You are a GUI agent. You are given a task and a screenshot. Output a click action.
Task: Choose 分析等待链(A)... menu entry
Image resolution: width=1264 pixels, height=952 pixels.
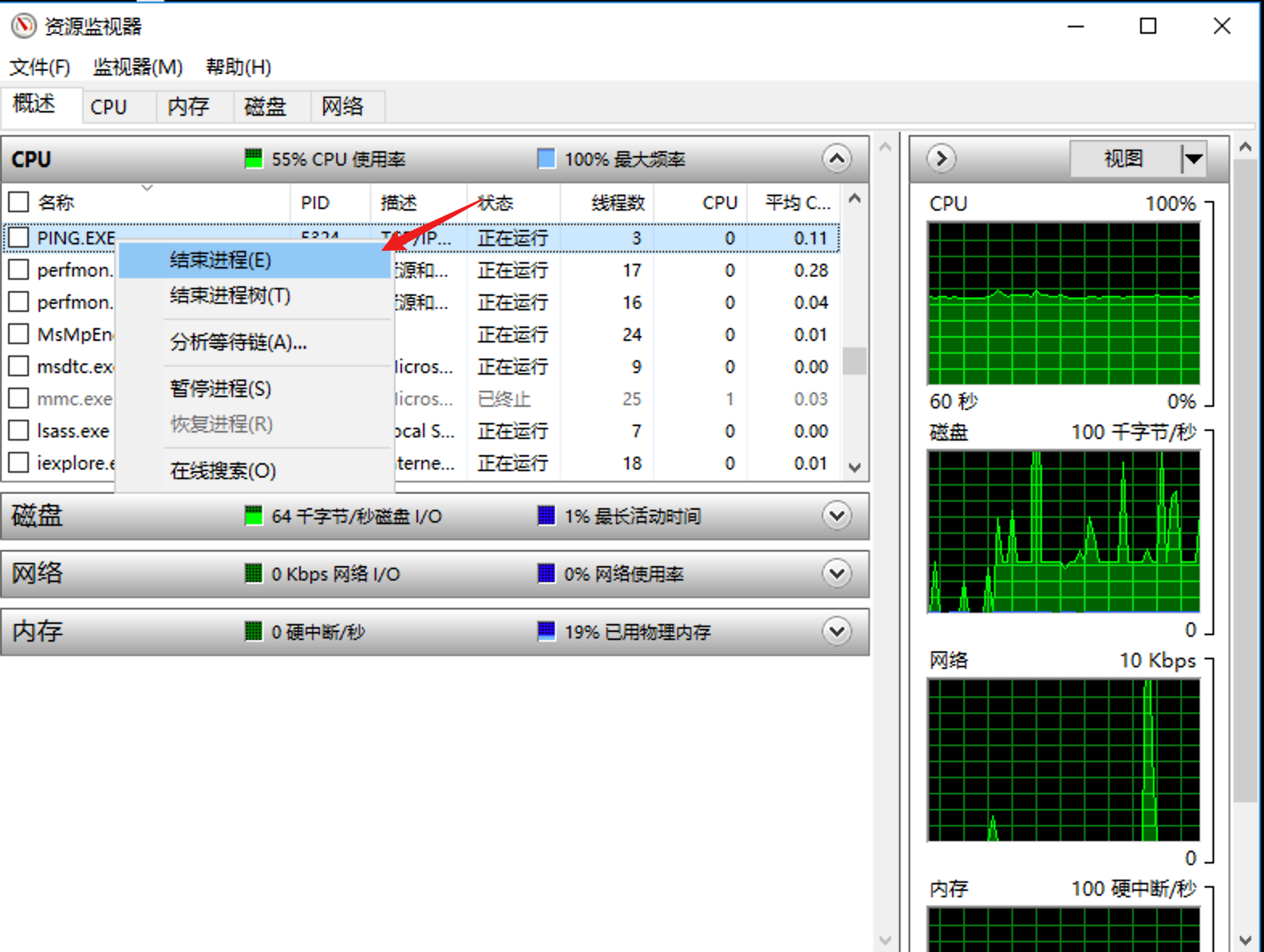tap(255, 343)
